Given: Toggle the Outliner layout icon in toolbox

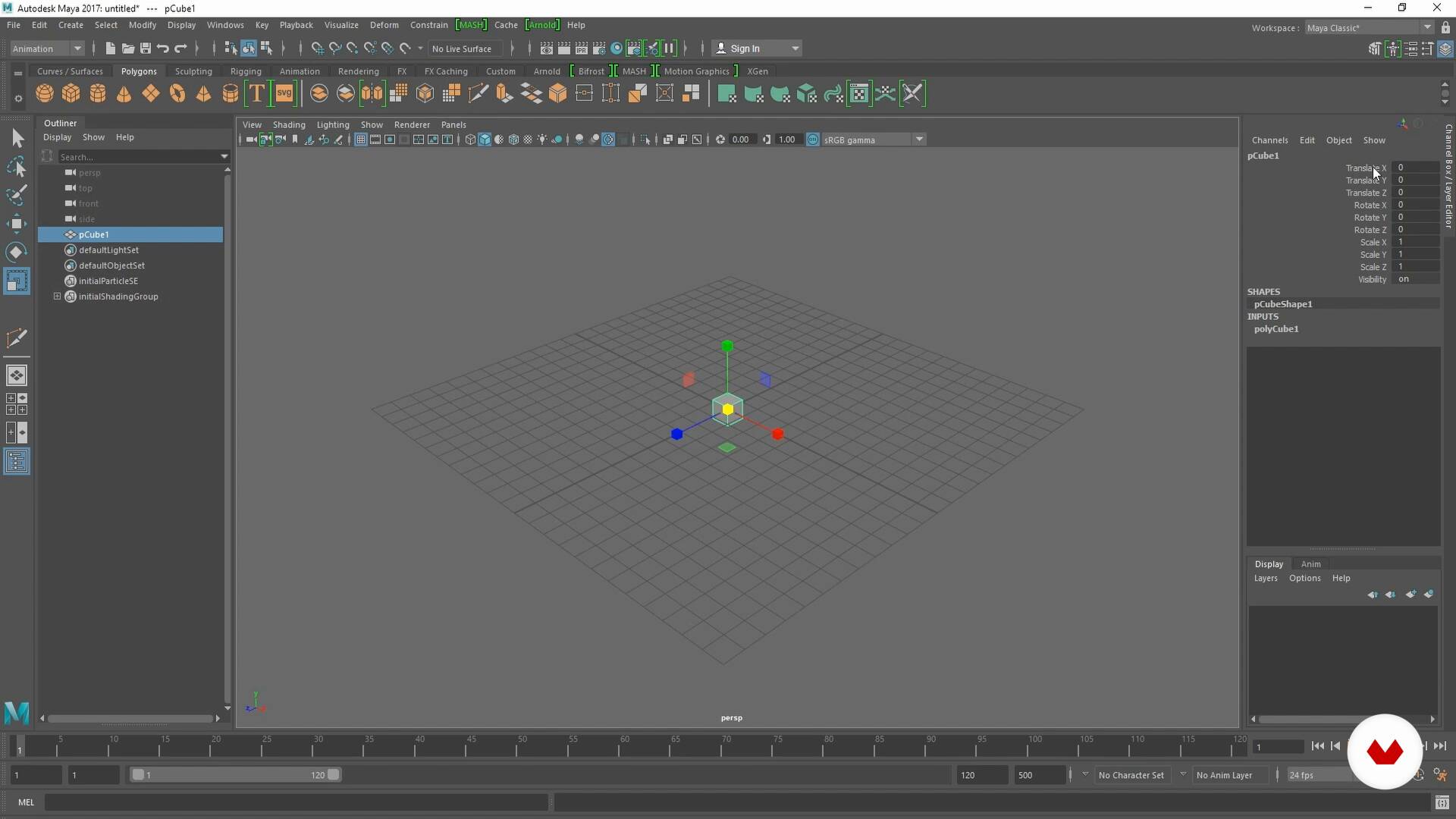Looking at the screenshot, I should click(17, 461).
